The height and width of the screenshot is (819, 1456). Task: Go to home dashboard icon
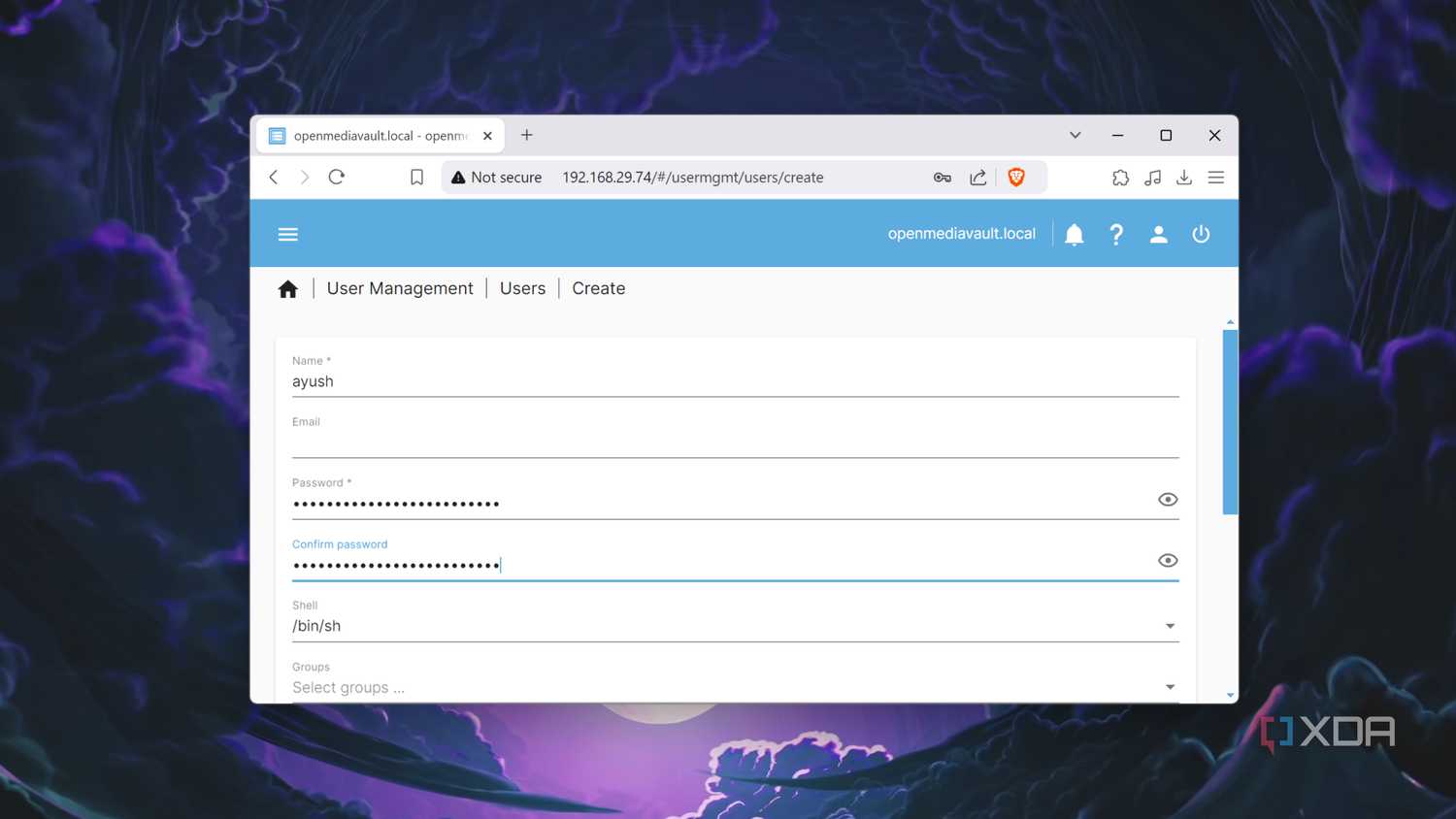287,289
